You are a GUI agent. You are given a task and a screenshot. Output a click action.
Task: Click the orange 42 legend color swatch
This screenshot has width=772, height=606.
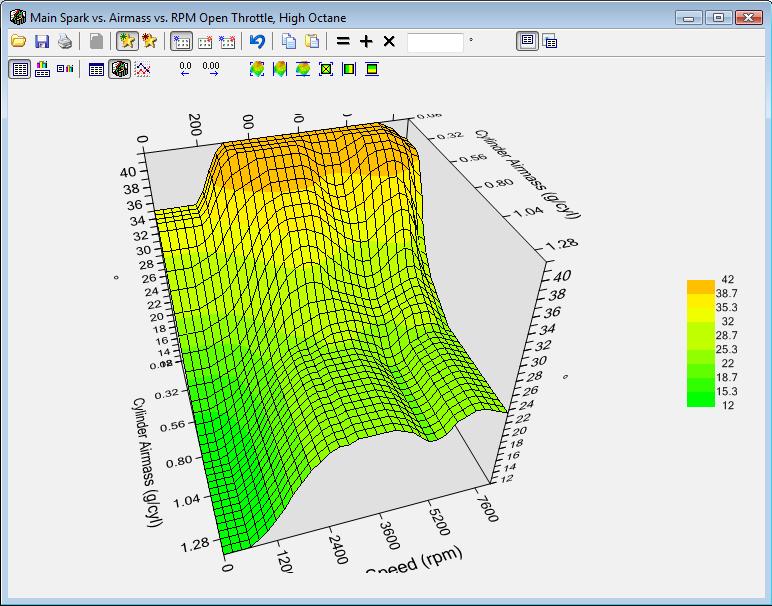[x=700, y=287]
